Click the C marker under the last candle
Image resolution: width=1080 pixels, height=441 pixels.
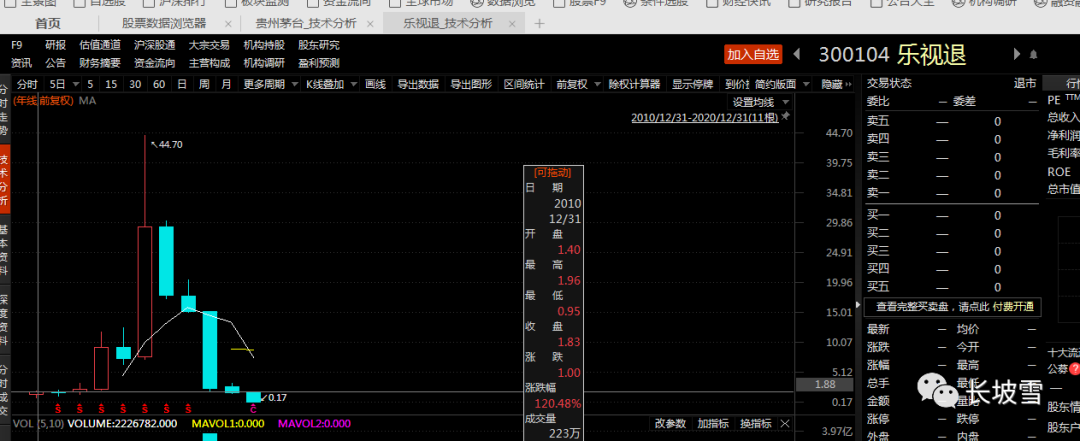pos(253,409)
